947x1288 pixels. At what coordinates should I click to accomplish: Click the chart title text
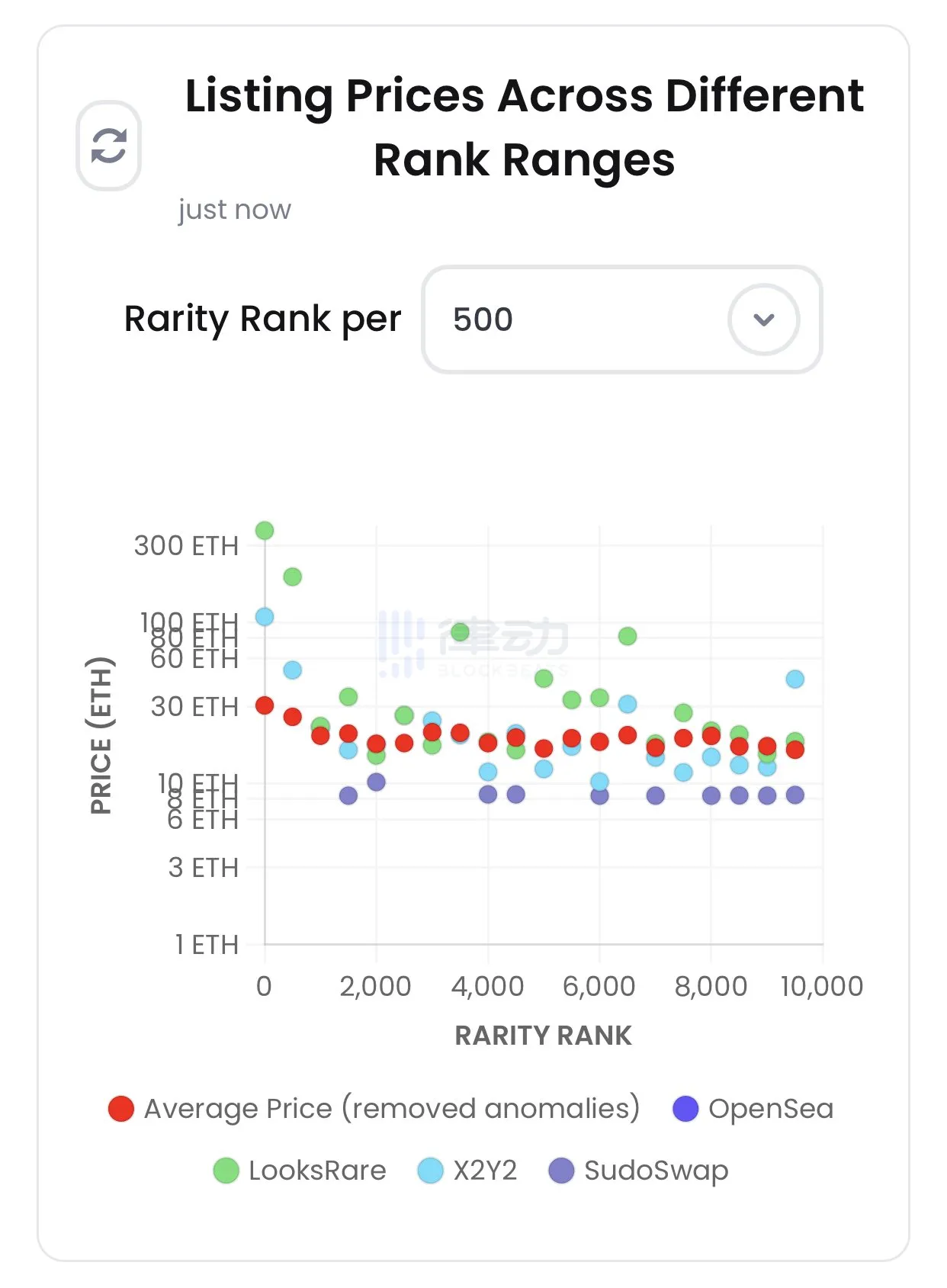coord(524,127)
